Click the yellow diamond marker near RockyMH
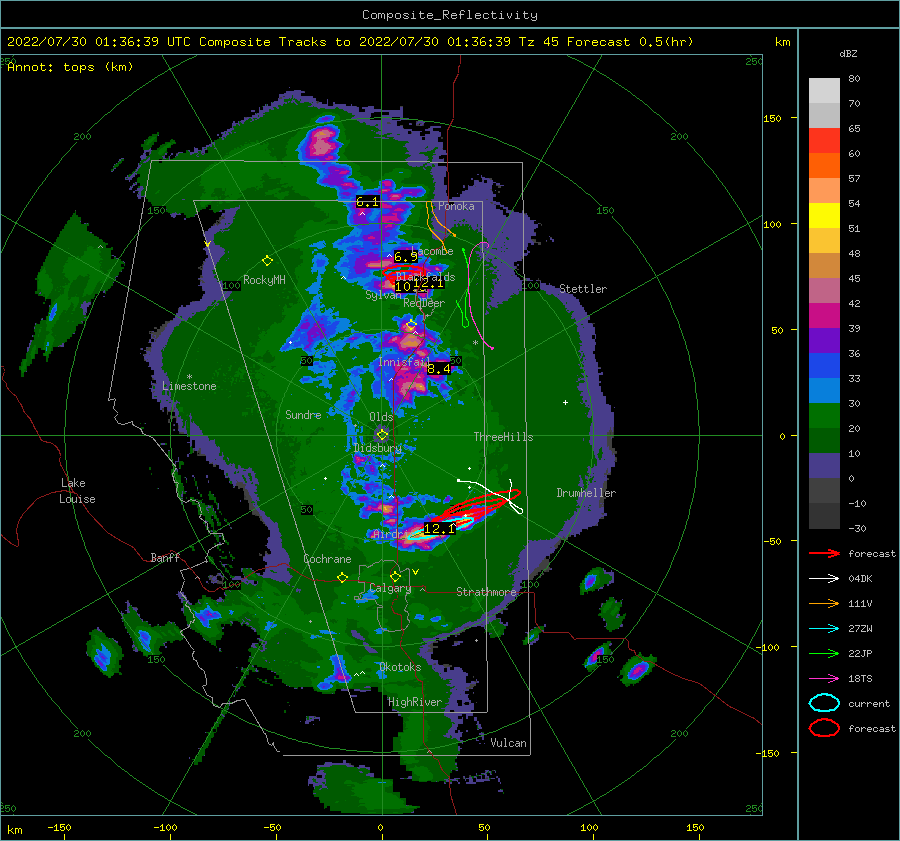Screen dimensions: 900x841 pos(267,261)
